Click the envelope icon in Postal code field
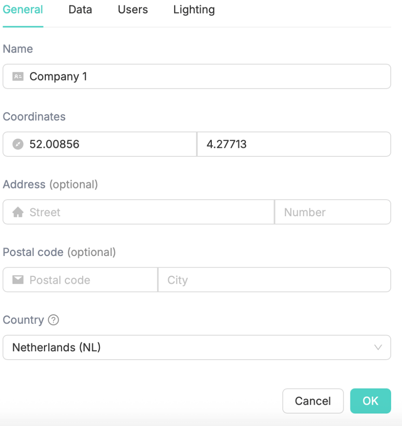The image size is (402, 426). tap(18, 280)
